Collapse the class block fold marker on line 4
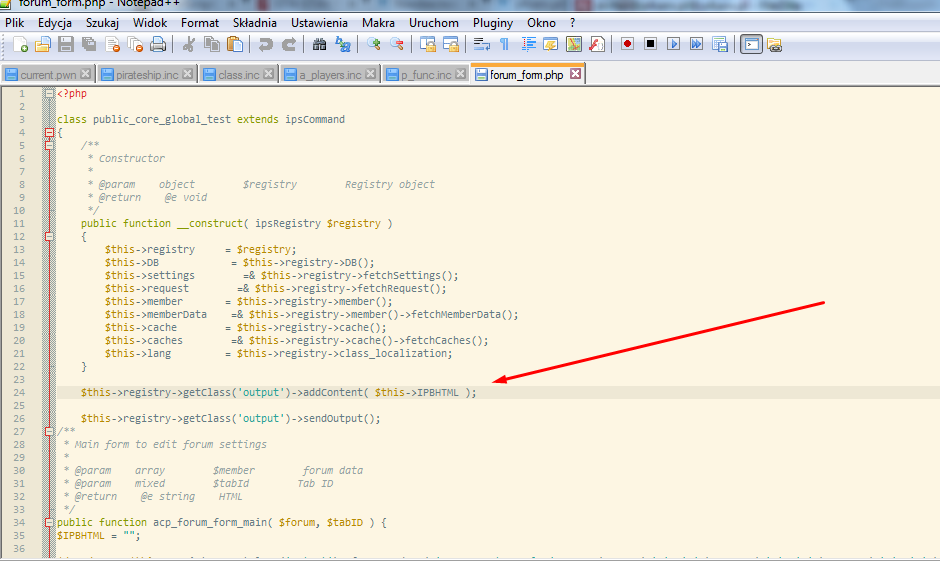 coord(49,132)
